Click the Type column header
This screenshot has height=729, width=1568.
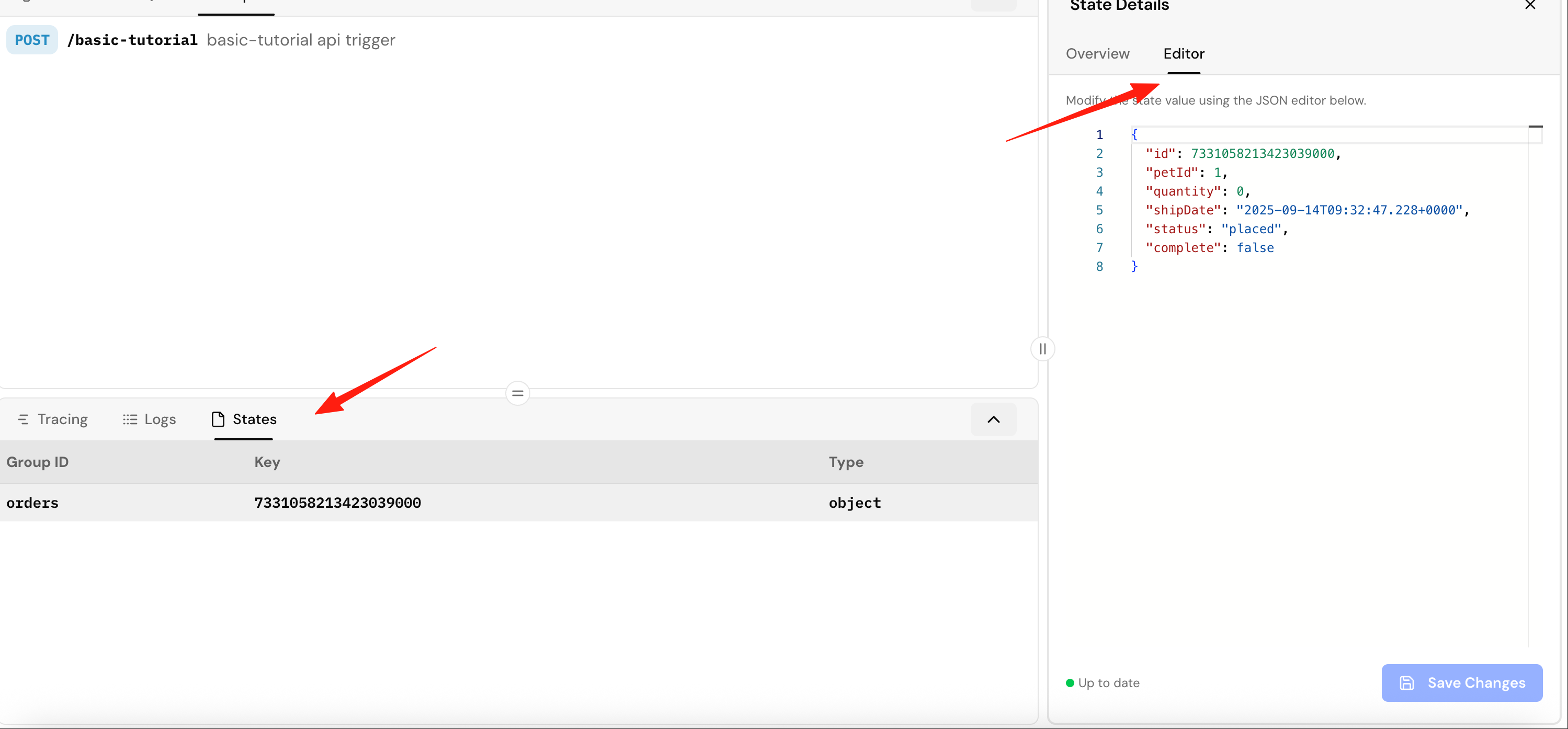(x=846, y=462)
